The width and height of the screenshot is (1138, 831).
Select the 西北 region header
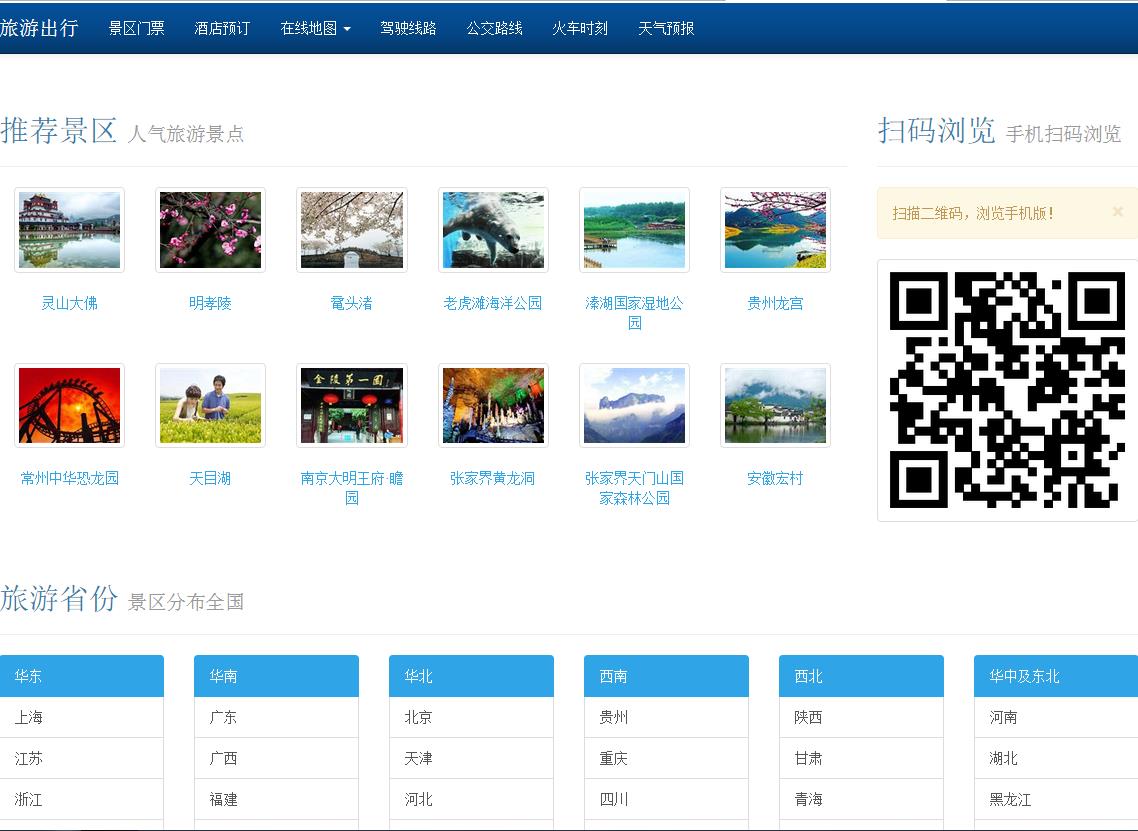coord(861,676)
